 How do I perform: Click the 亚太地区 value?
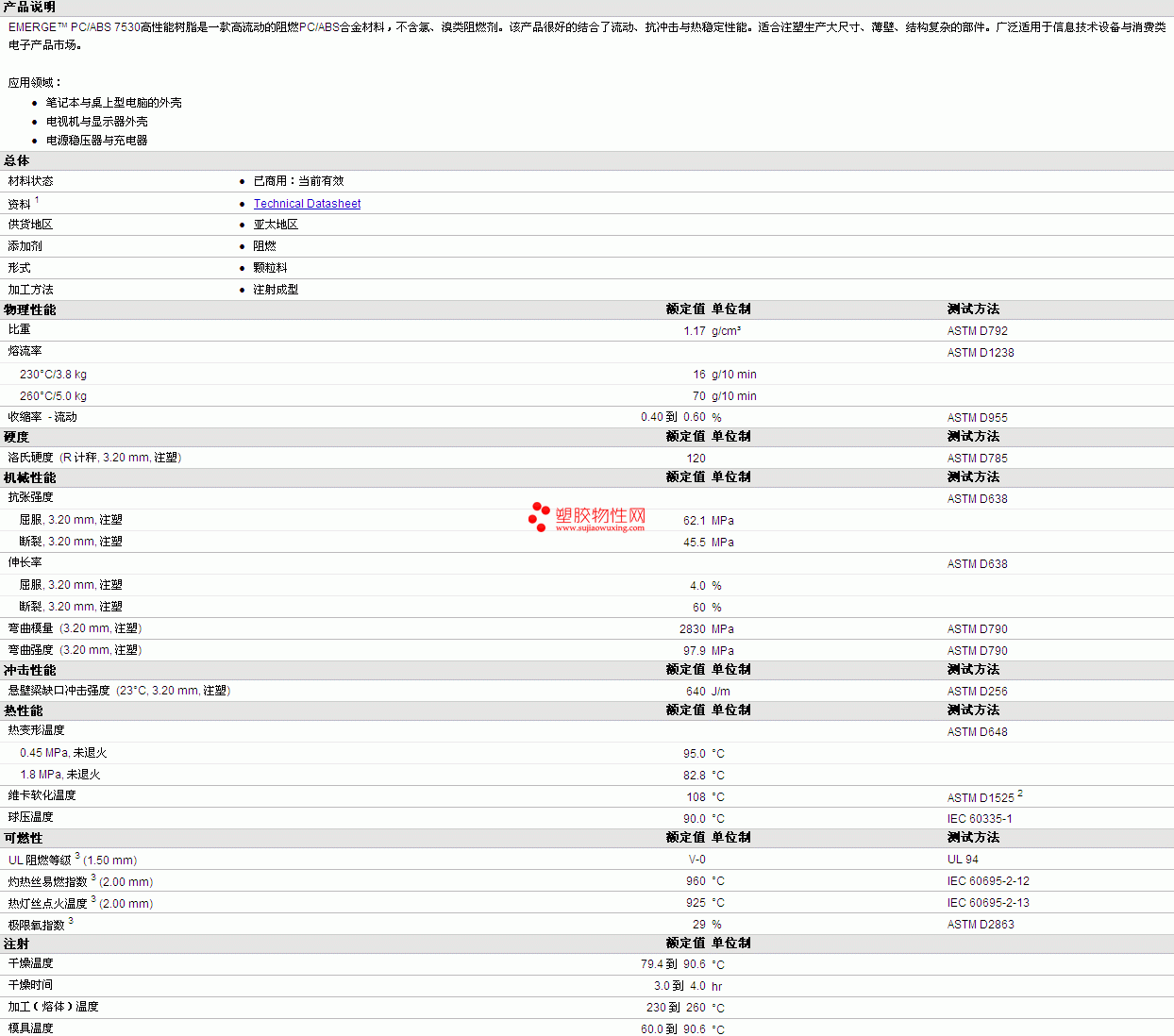(276, 225)
